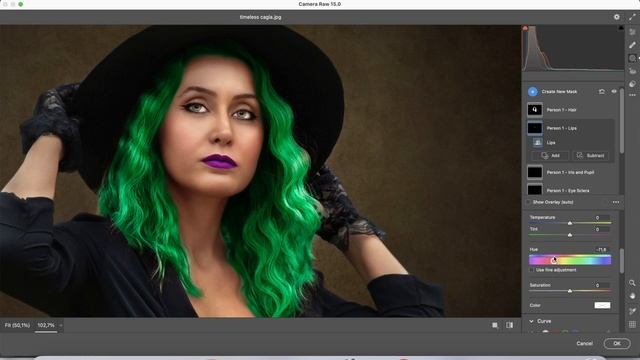Open more image settings three-dot icon in right toolbar
The image size is (640, 360).
click(x=632, y=95)
